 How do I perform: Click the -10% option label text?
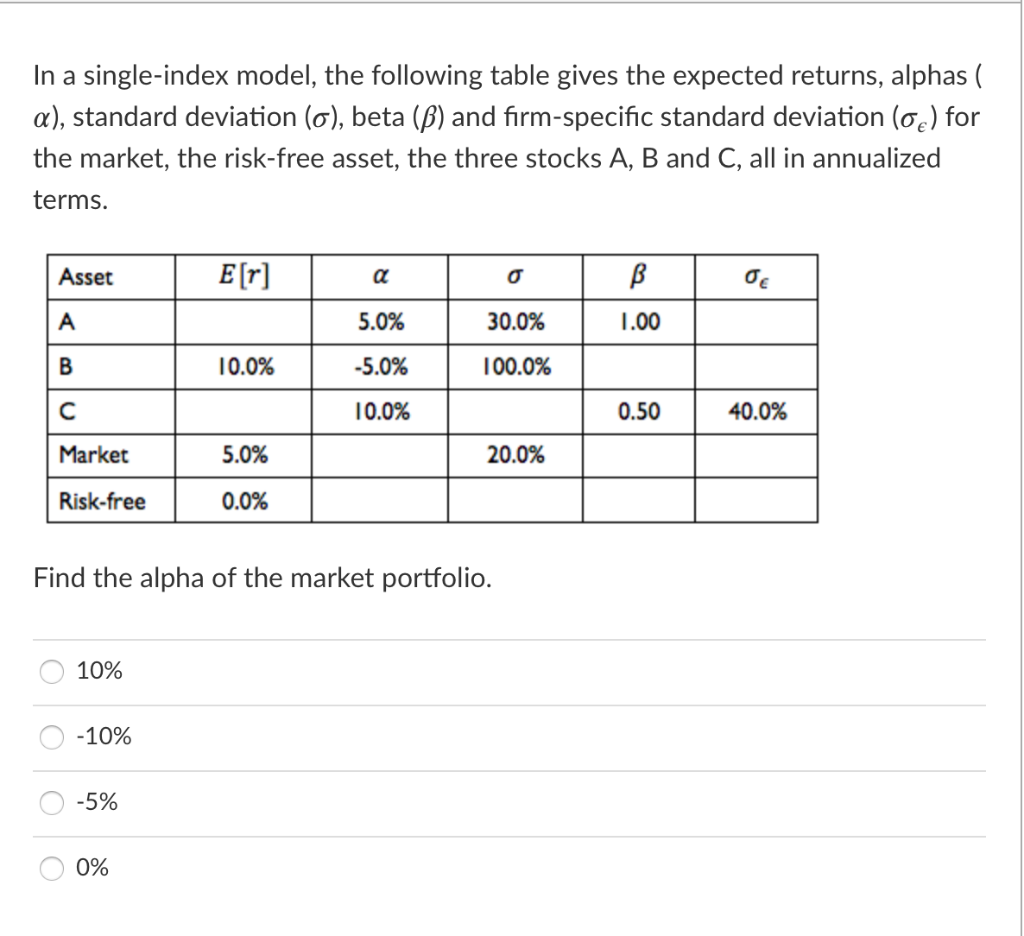click(105, 737)
